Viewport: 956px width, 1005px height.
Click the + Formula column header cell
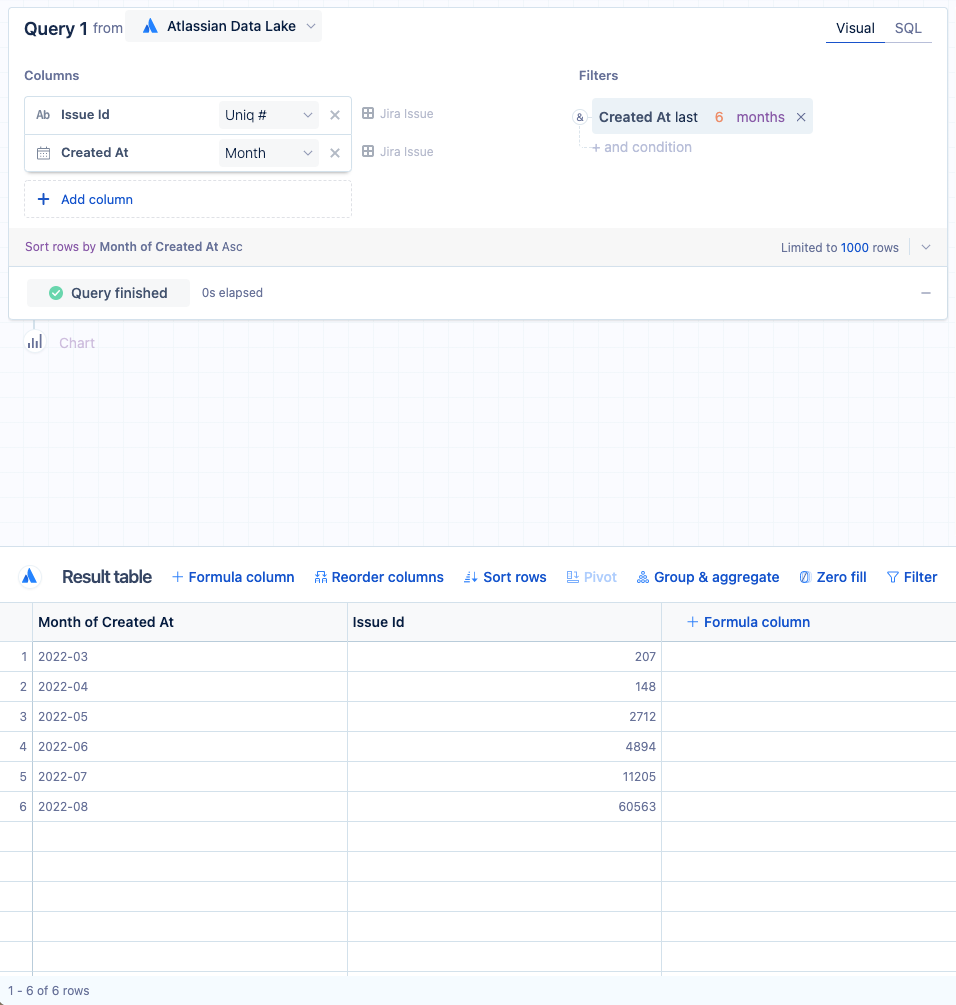click(748, 622)
